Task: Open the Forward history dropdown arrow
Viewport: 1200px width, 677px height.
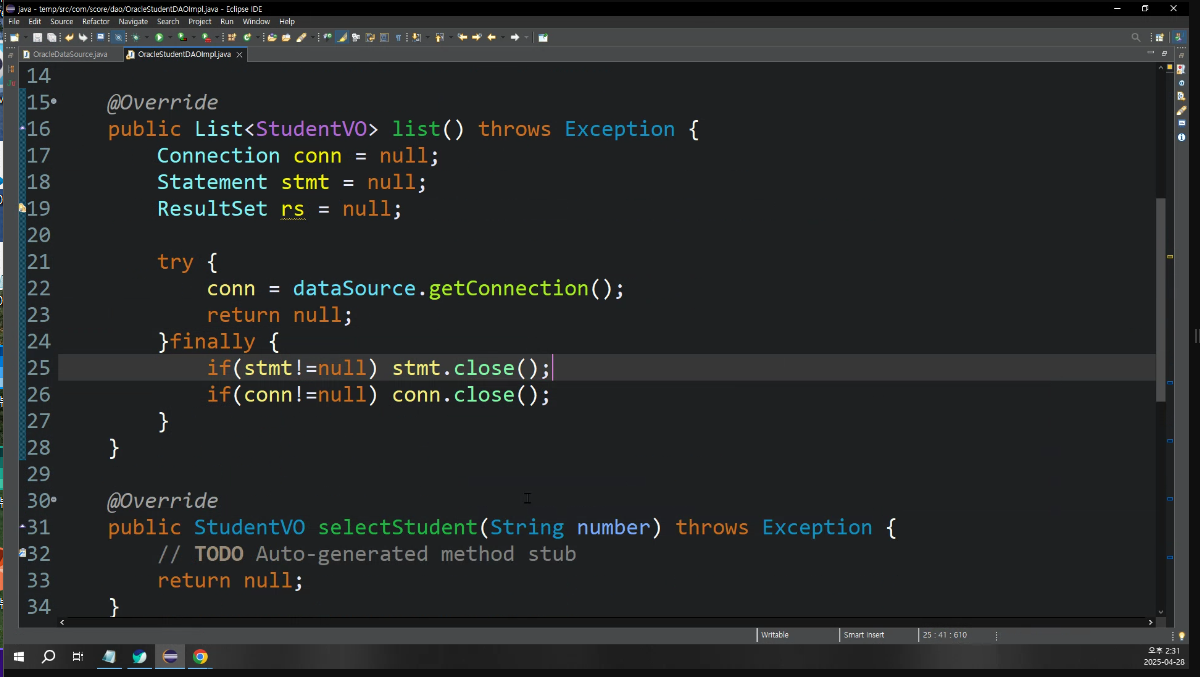Action: (x=526, y=37)
